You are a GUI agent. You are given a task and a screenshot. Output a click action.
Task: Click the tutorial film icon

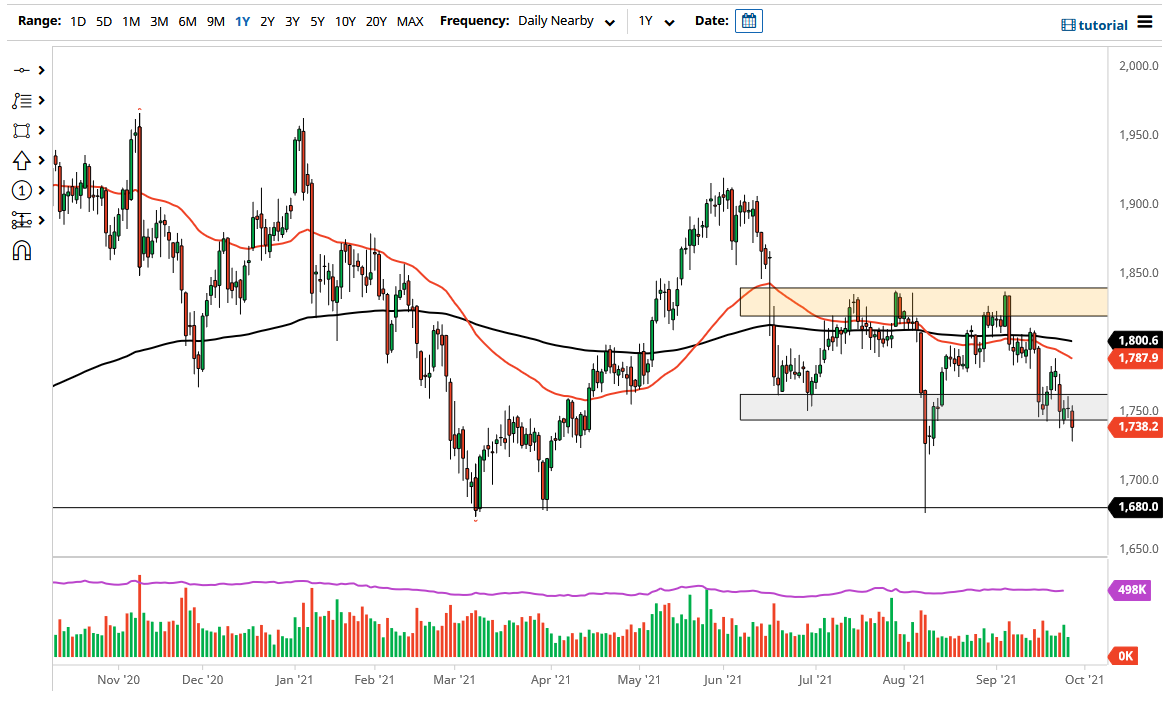coord(1068,25)
